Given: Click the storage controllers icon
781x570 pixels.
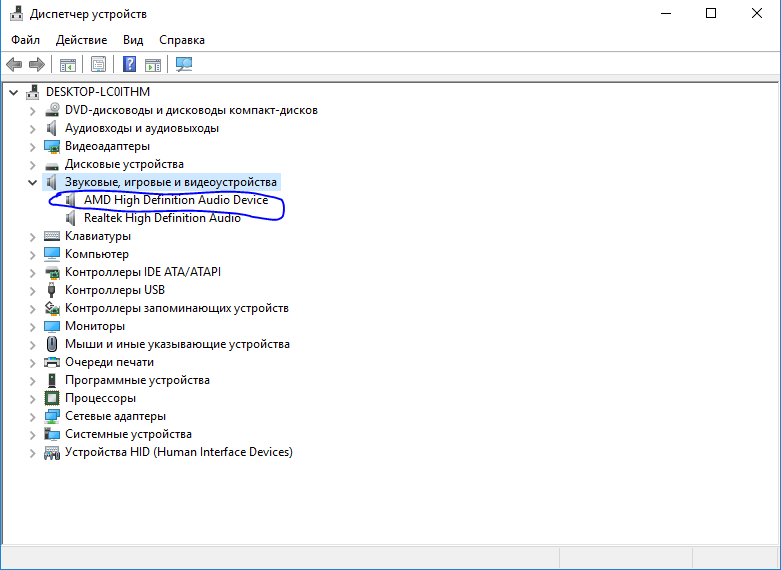Looking at the screenshot, I should coord(52,308).
